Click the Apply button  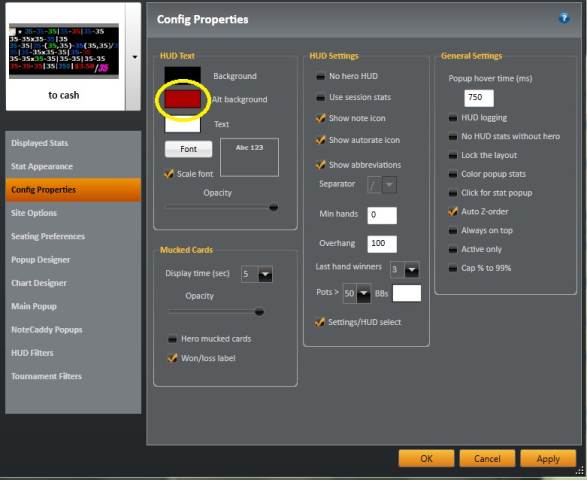tap(548, 459)
